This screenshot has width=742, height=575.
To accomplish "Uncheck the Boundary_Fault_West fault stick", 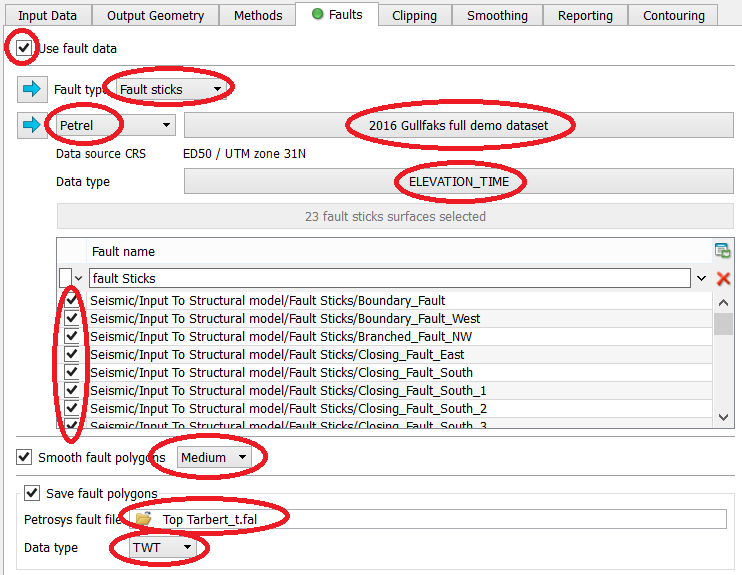I will pyautogui.click(x=72, y=318).
